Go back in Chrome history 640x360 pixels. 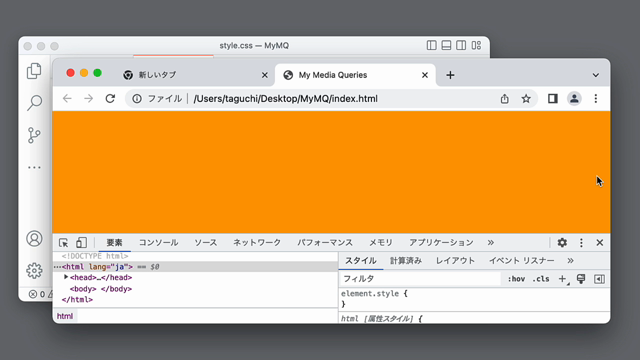click(67, 98)
